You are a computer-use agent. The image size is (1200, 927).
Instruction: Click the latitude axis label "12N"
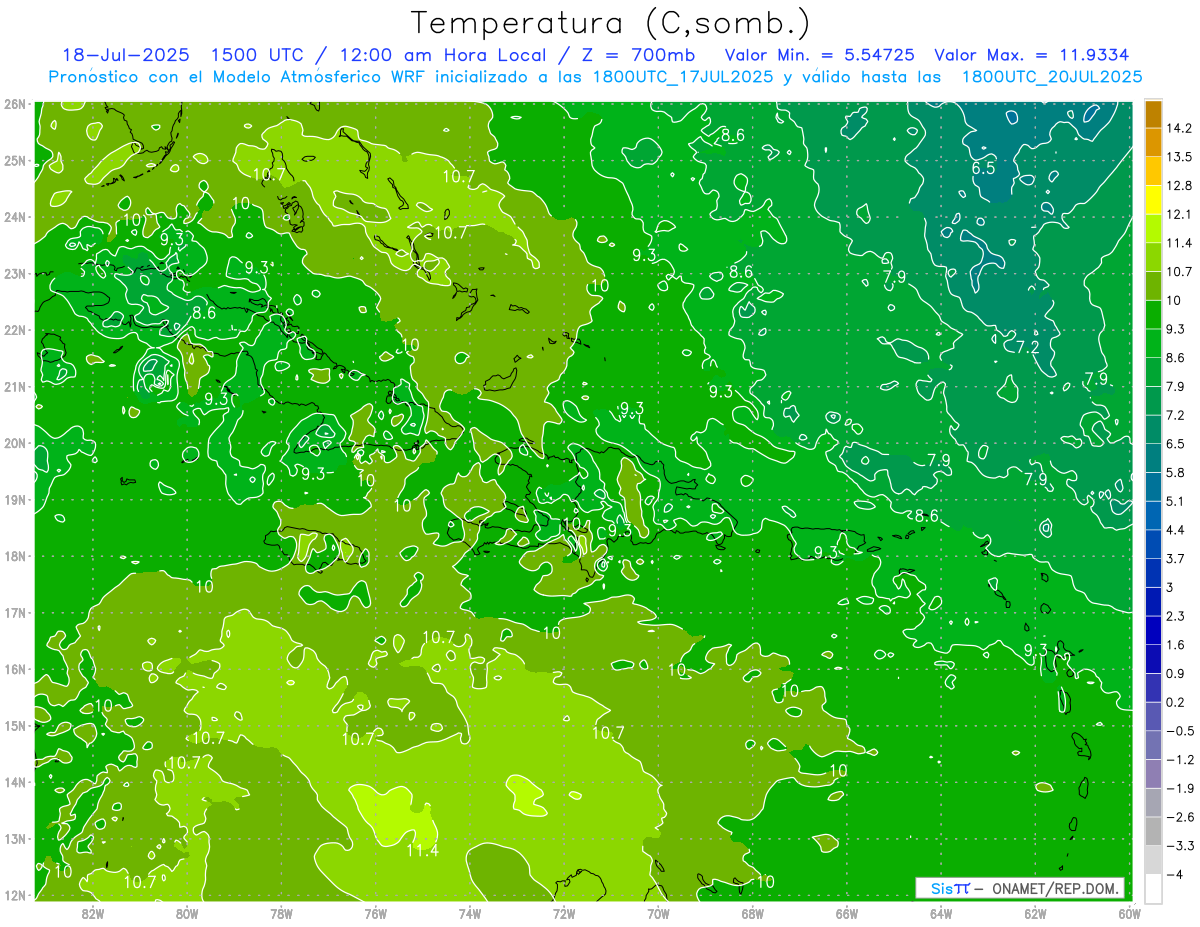coord(14,895)
